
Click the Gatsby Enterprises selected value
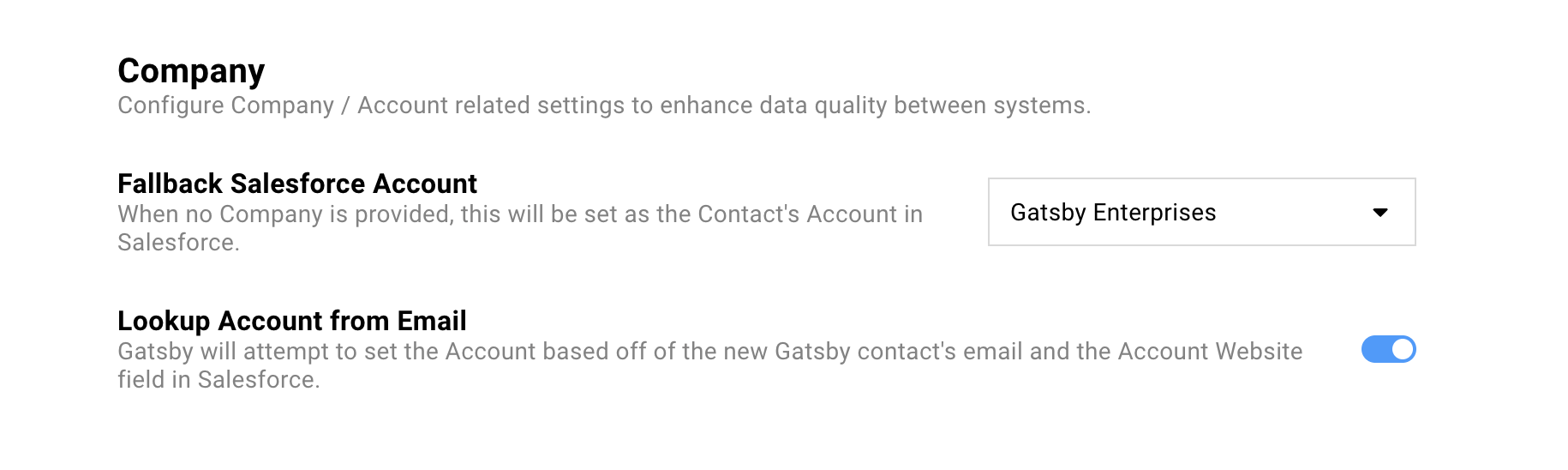(1112, 213)
